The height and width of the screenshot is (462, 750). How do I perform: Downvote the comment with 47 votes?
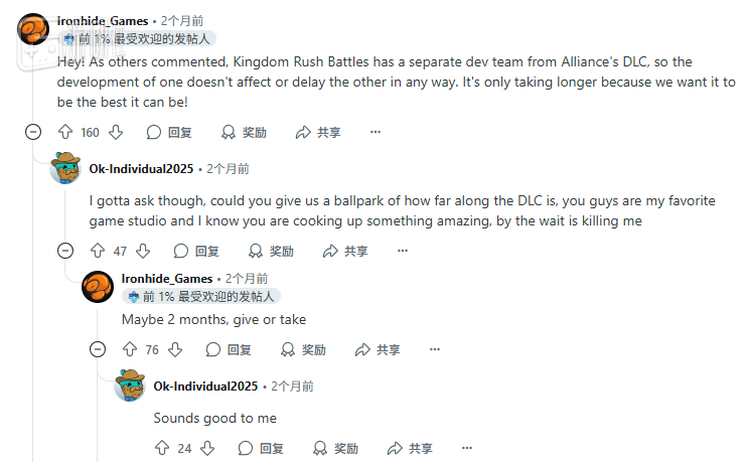143,251
